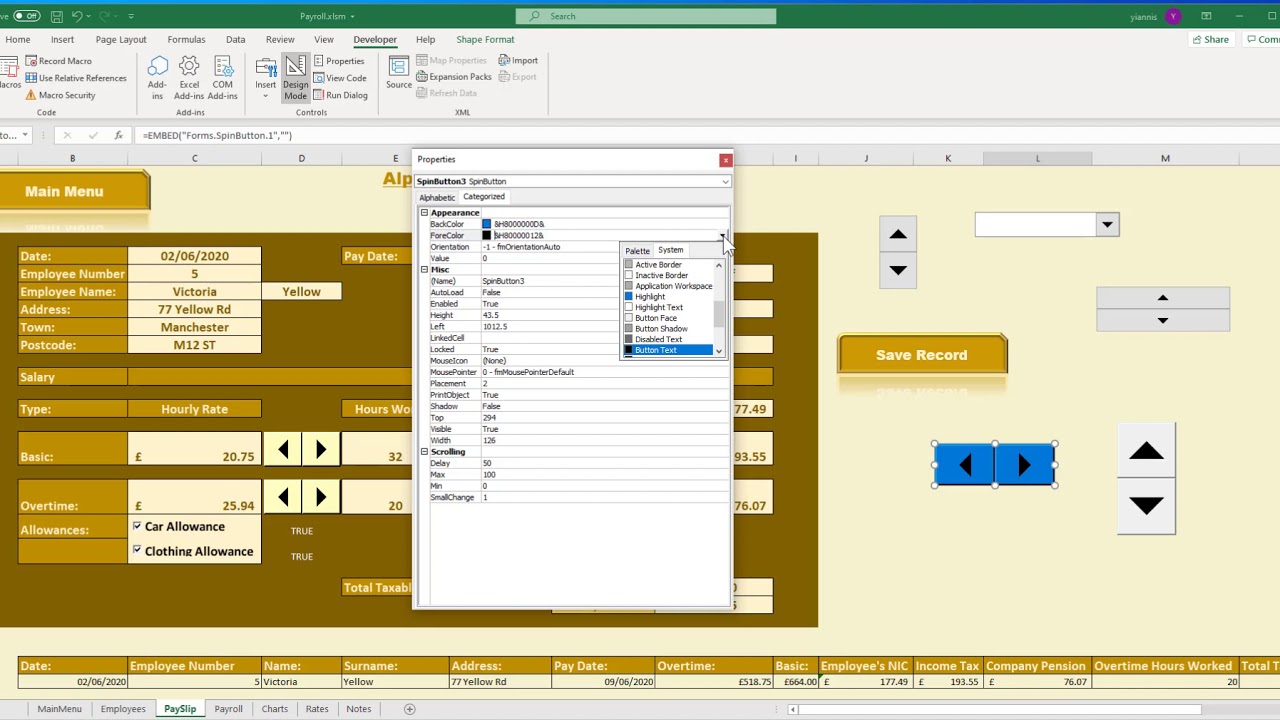
Task: Collapse the Misc category
Action: pos(424,270)
